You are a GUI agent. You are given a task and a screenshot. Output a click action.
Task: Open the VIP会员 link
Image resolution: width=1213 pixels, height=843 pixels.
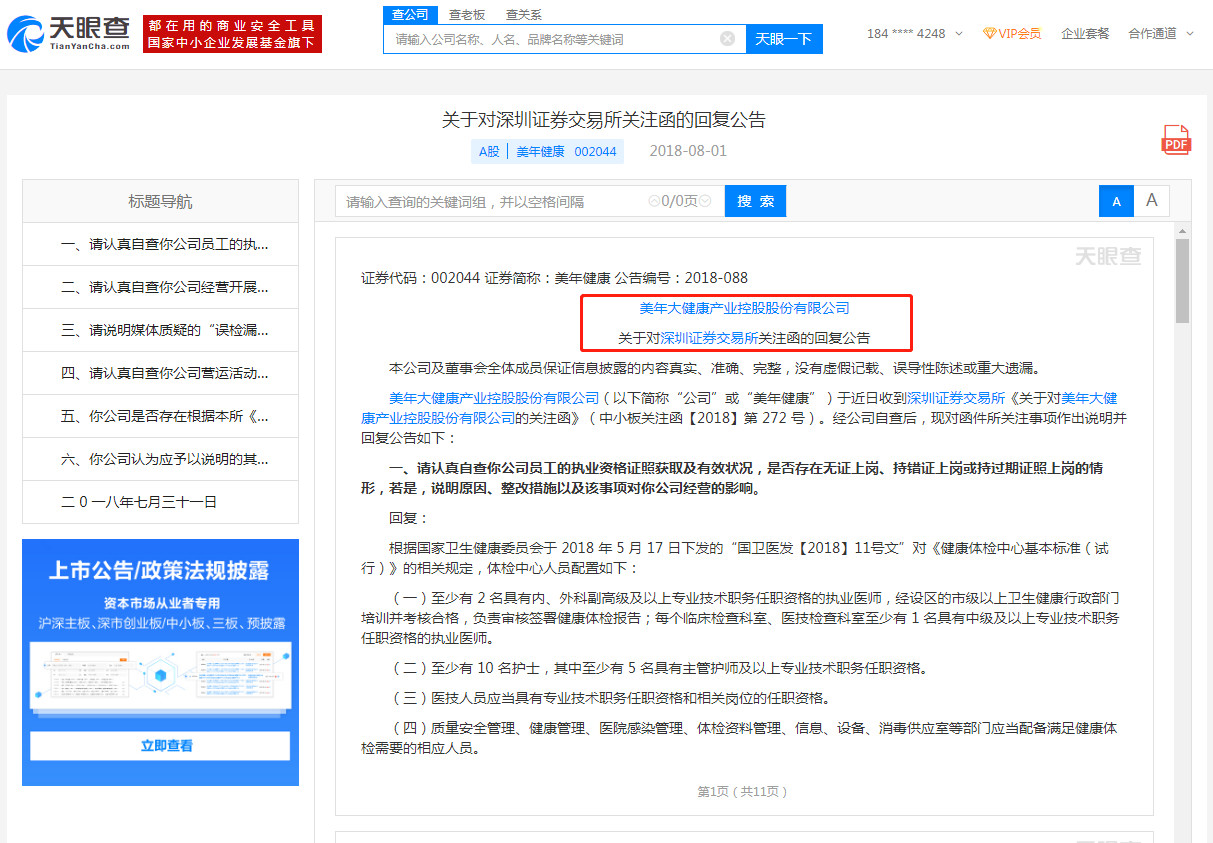(x=1012, y=34)
